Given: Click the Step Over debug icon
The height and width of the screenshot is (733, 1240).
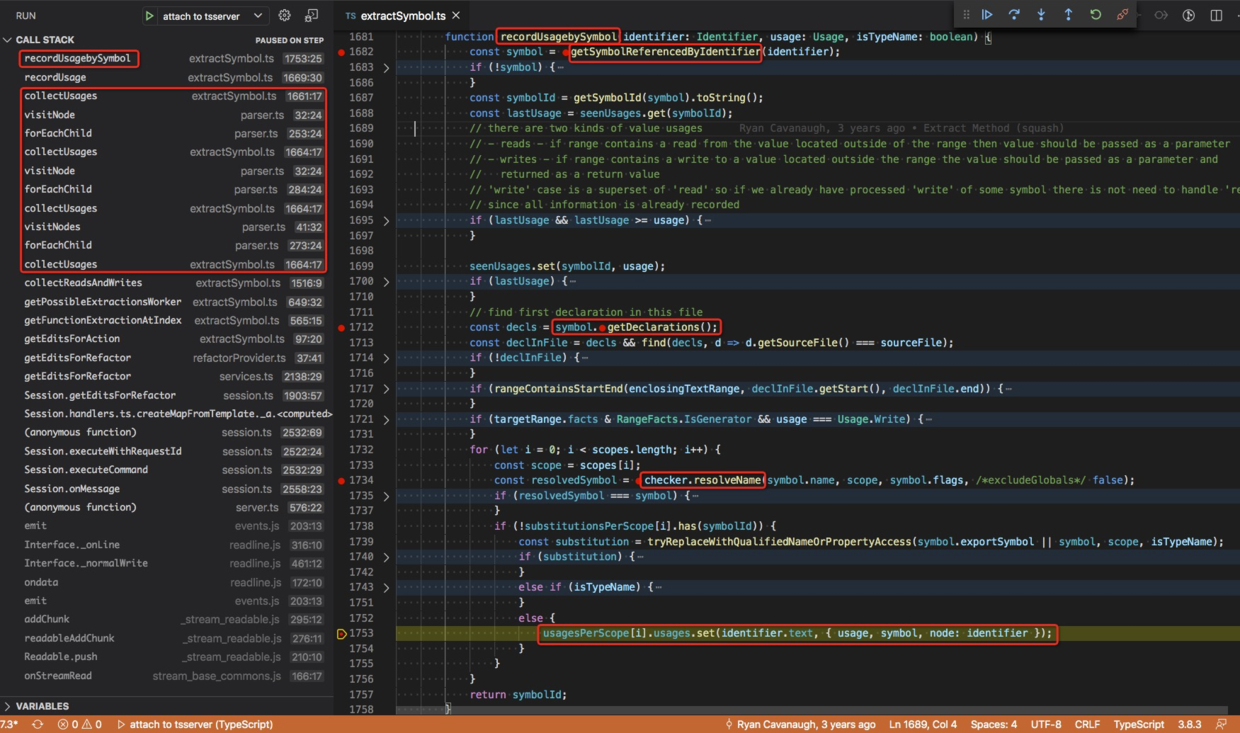Looking at the screenshot, I should [x=1014, y=14].
